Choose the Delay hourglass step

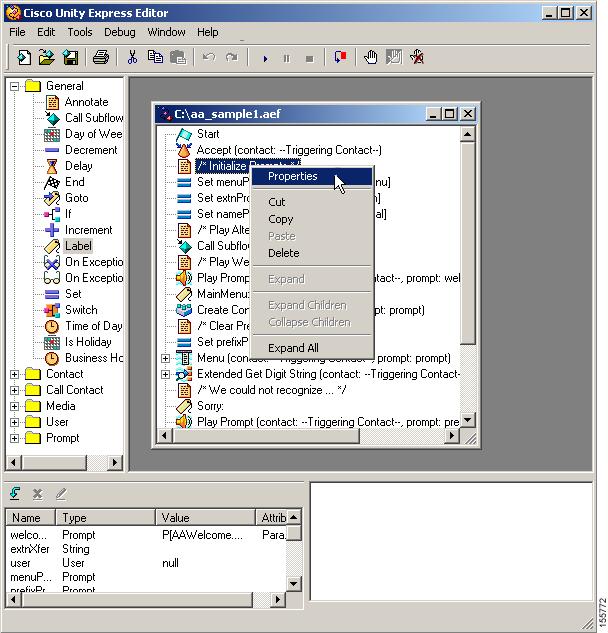tap(79, 166)
